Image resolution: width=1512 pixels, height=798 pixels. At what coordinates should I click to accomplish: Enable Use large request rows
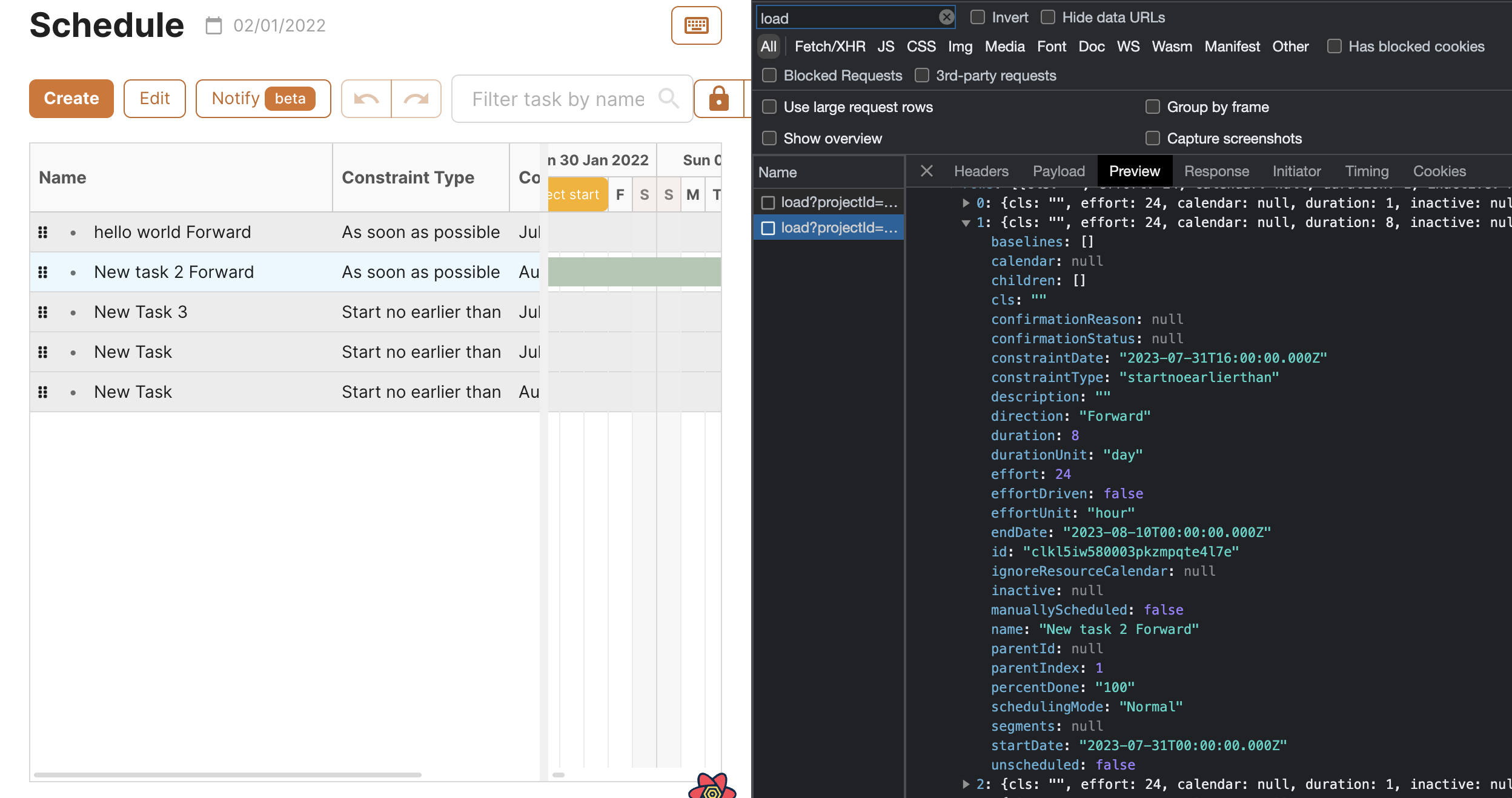tap(769, 107)
